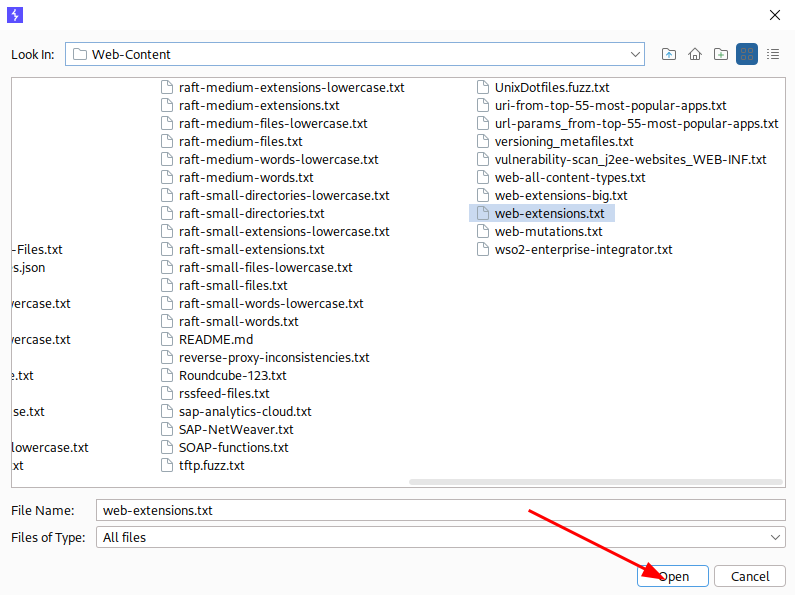Toggle the List view button
Image resolution: width=795 pixels, height=595 pixels.
[747, 54]
